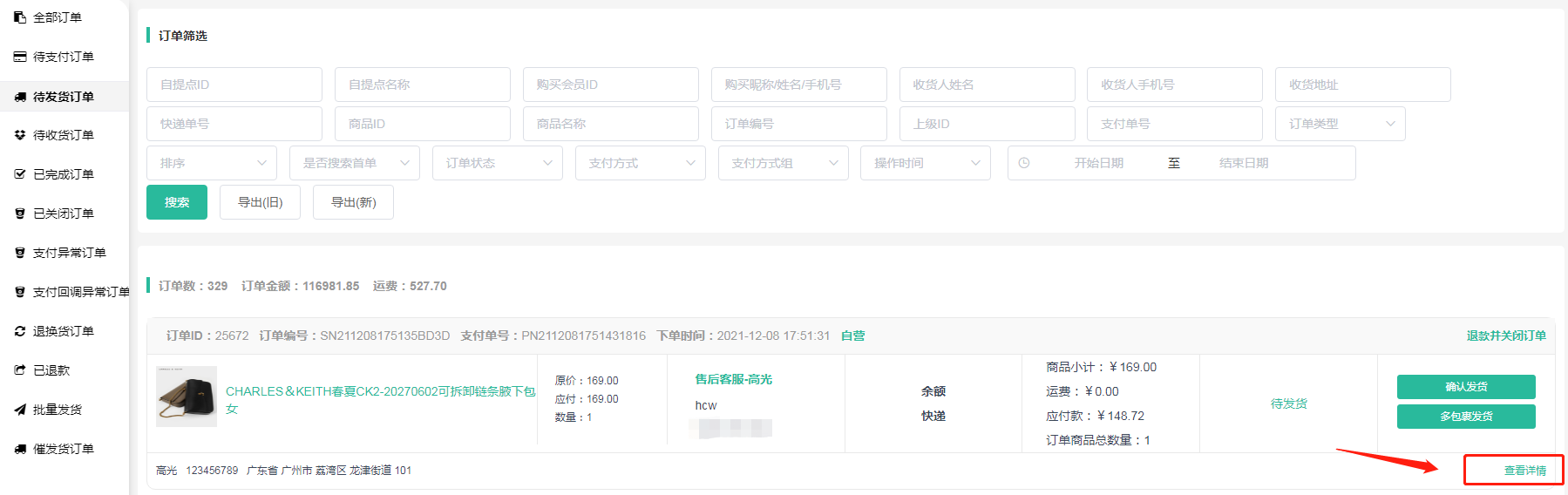Click the 待发货 status text
The height and width of the screenshot is (495, 1568).
coord(1289,403)
